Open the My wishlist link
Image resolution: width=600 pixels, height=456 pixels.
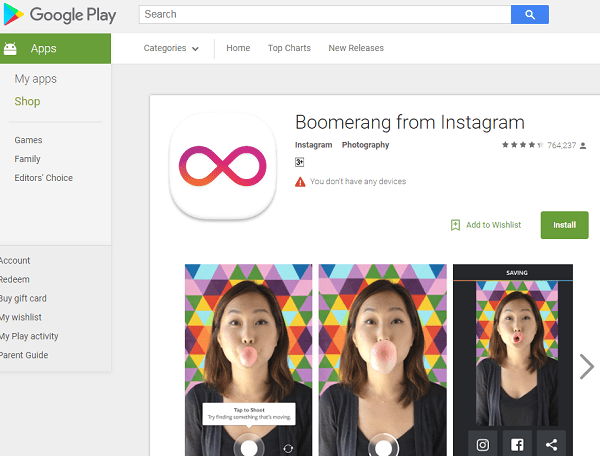[21, 317]
